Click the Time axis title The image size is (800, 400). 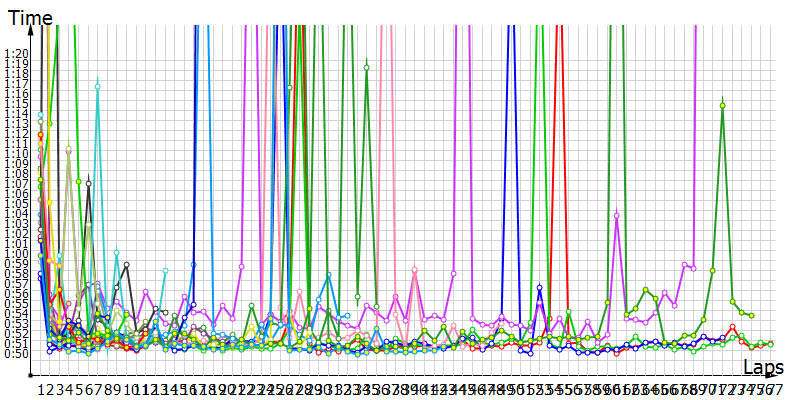point(30,17)
